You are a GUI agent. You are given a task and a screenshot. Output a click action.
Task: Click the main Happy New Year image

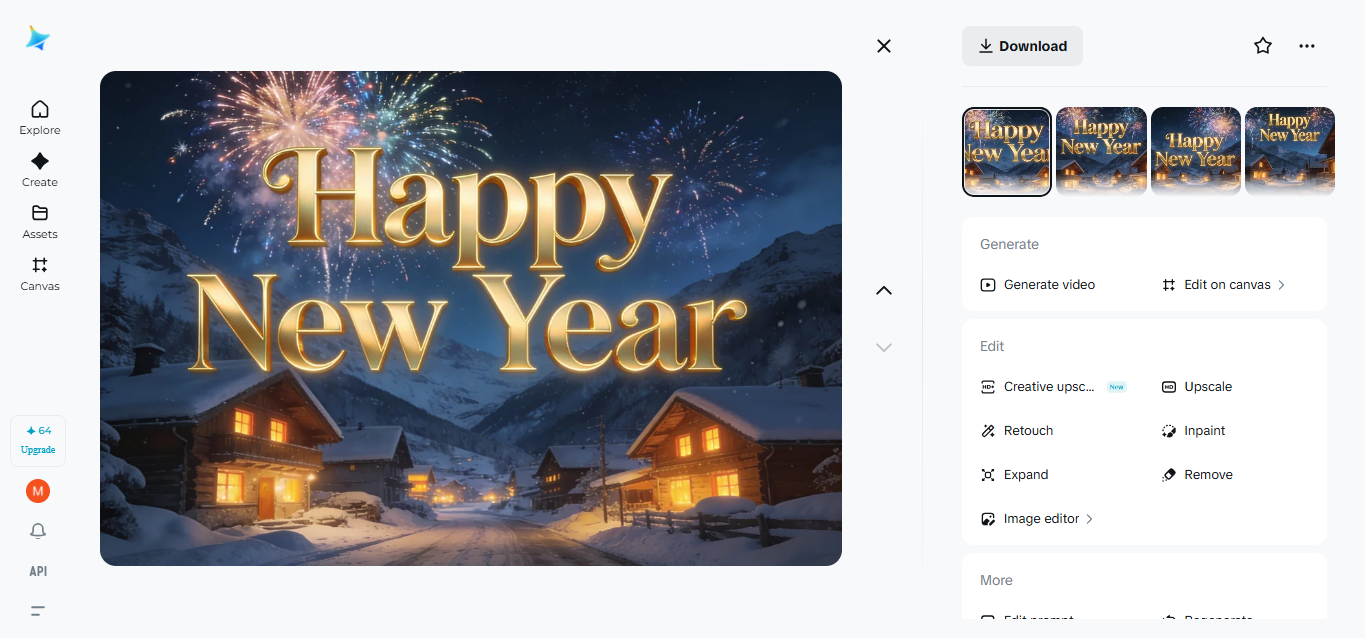[x=471, y=318]
